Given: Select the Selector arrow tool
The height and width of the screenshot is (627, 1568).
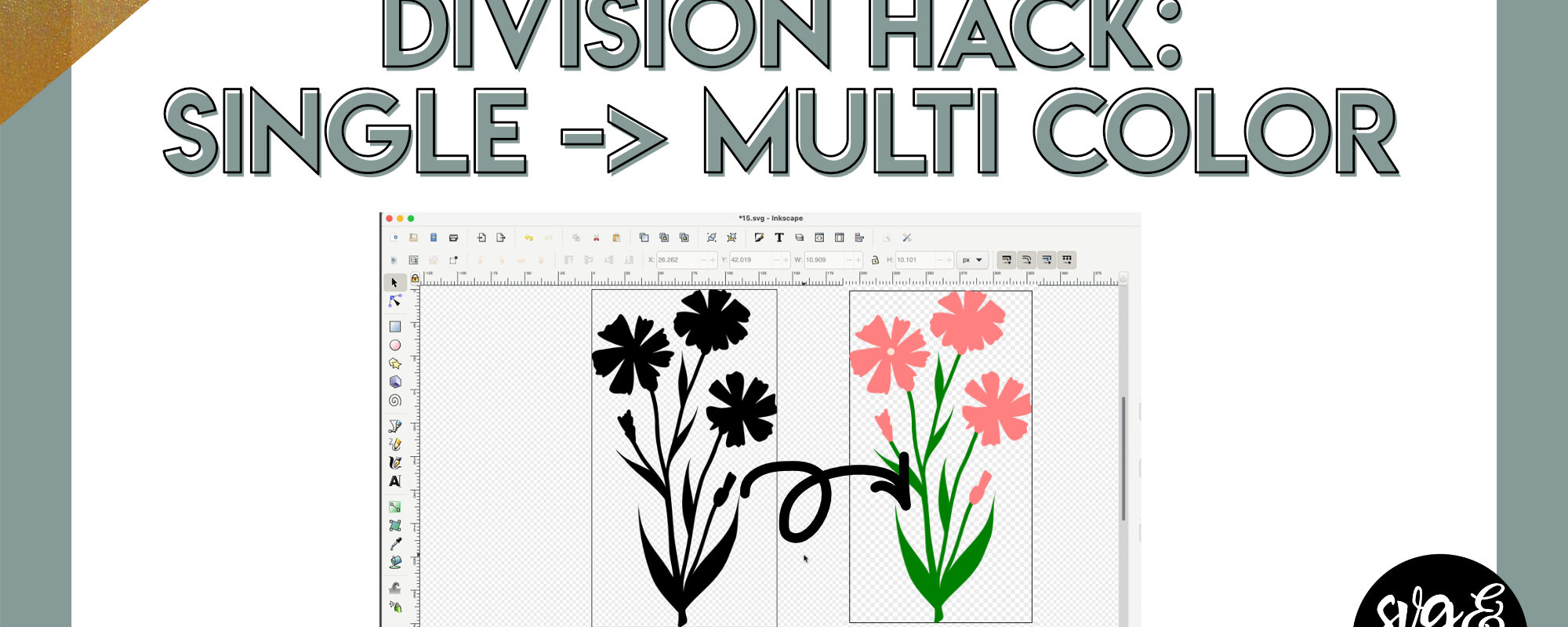Looking at the screenshot, I should 394,282.
